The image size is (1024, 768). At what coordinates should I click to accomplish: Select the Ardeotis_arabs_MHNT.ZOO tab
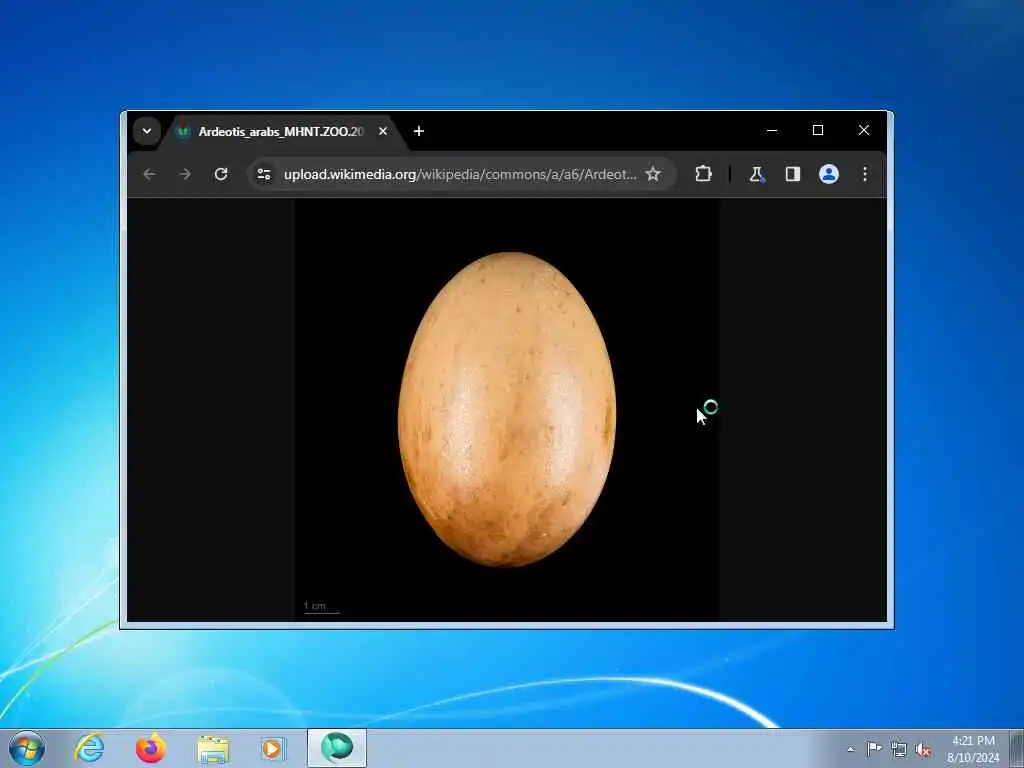[280, 132]
